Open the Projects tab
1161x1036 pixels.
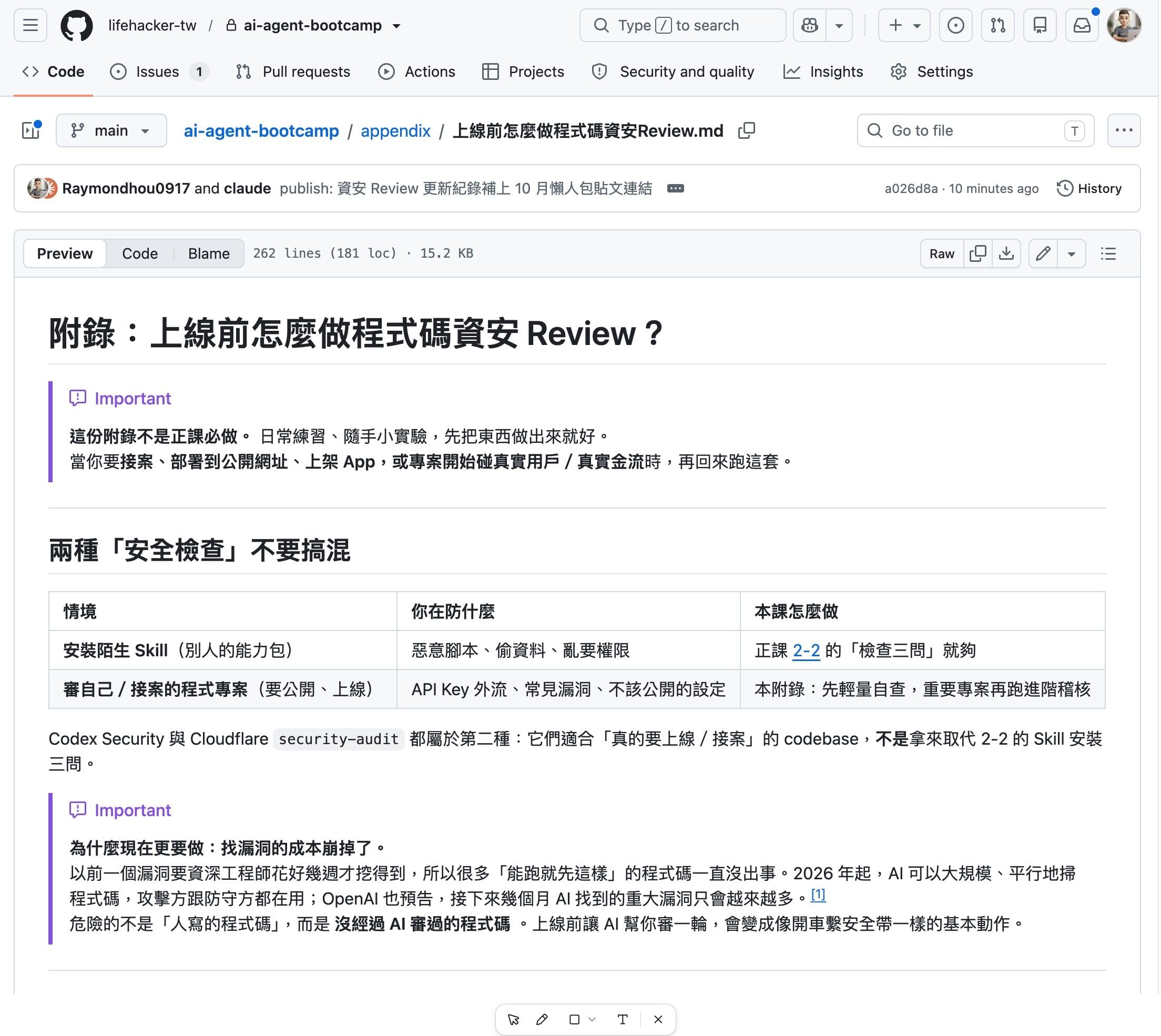523,72
